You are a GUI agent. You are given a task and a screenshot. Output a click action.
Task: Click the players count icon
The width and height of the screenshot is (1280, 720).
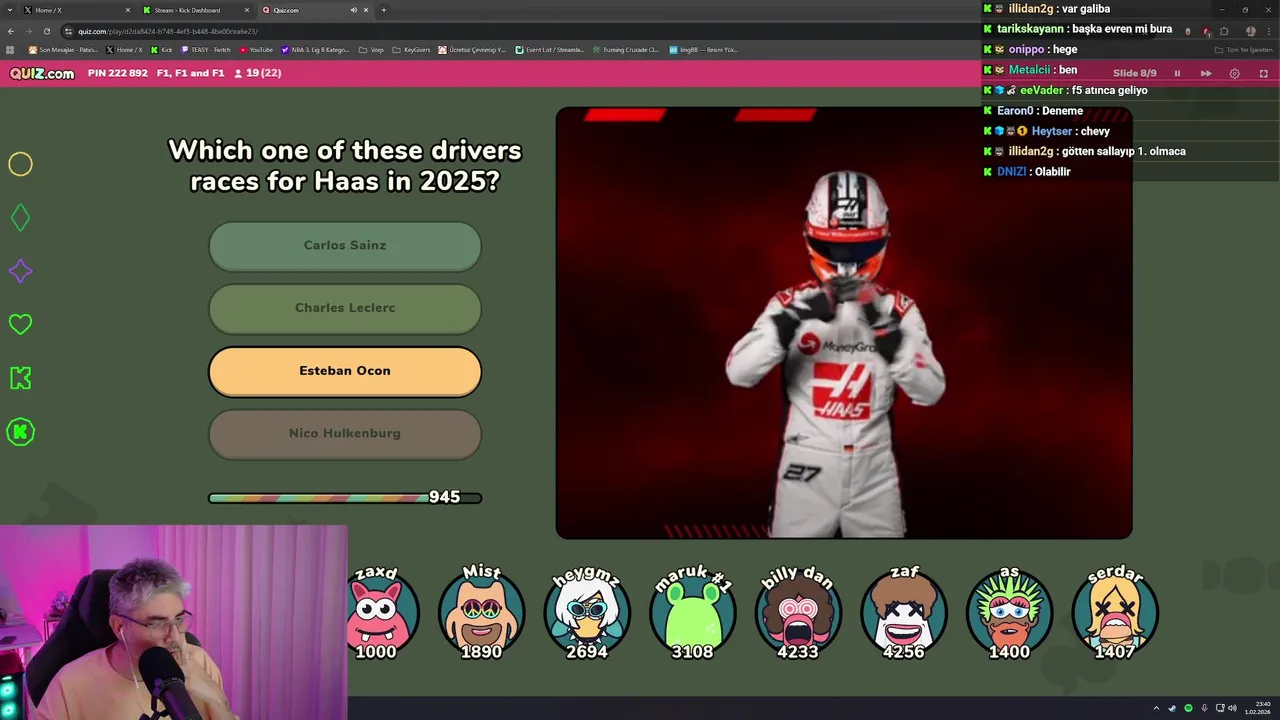point(238,73)
